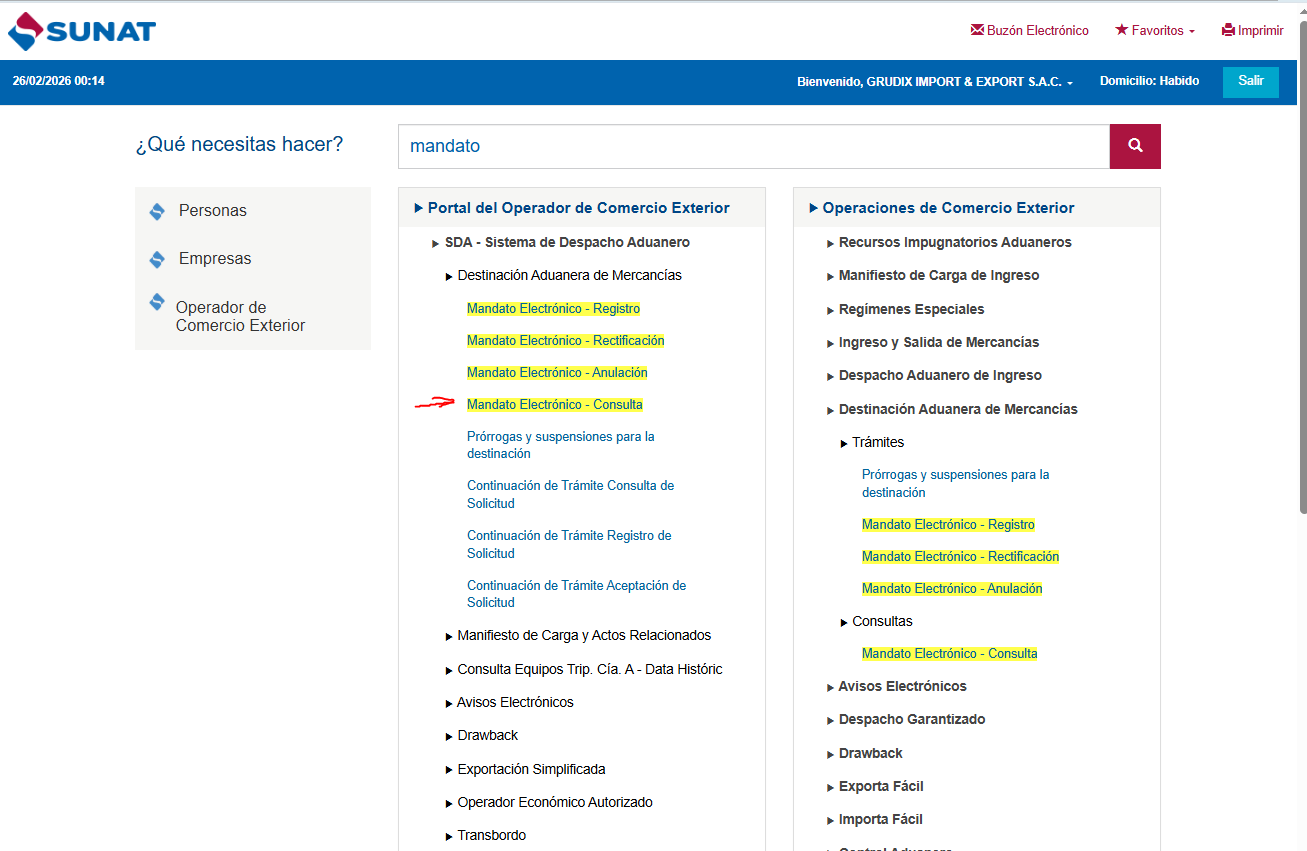1307x851 pixels.
Task: Open Mandato Electrónico - Anulación in Portal del Operador
Action: 557,373
